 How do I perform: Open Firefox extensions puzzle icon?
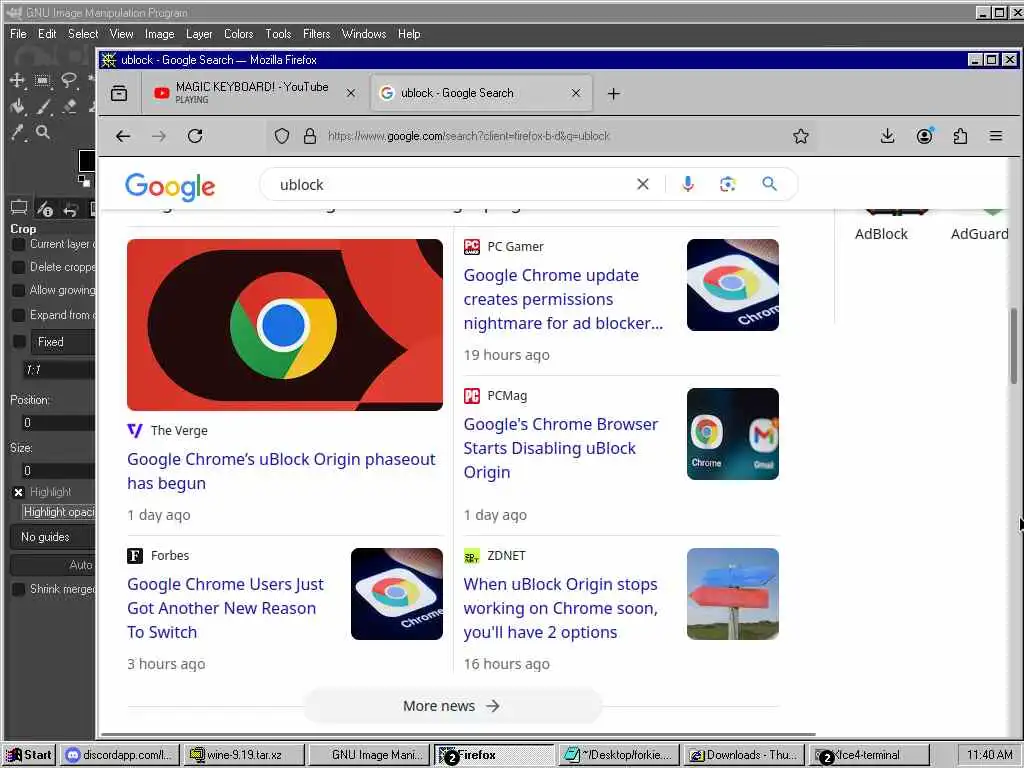tap(960, 136)
